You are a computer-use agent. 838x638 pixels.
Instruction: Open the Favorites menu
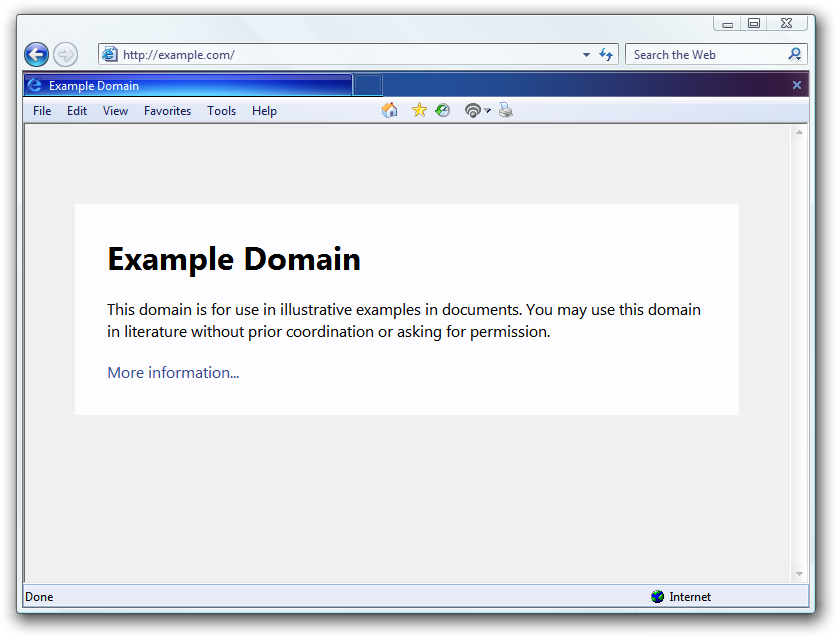pos(167,111)
